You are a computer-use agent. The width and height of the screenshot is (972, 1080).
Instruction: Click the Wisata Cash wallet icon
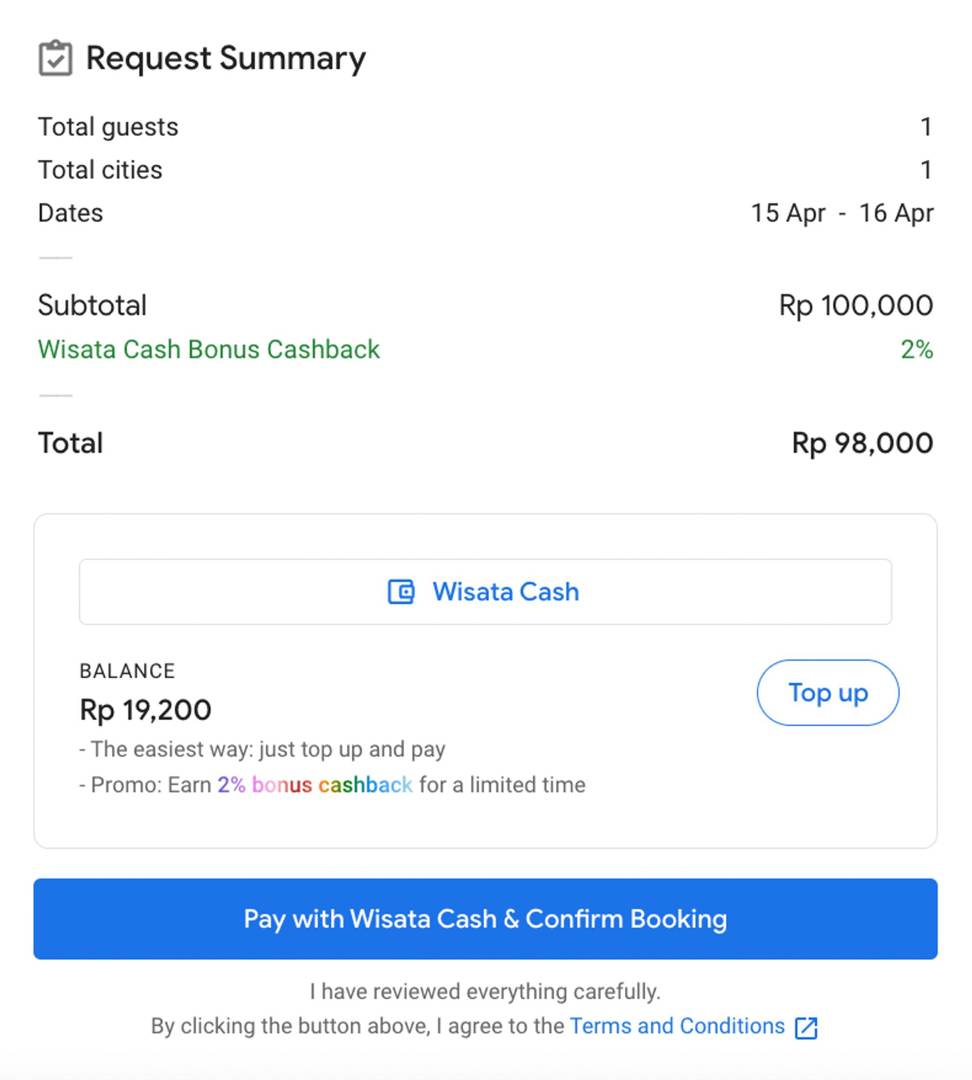click(x=401, y=592)
